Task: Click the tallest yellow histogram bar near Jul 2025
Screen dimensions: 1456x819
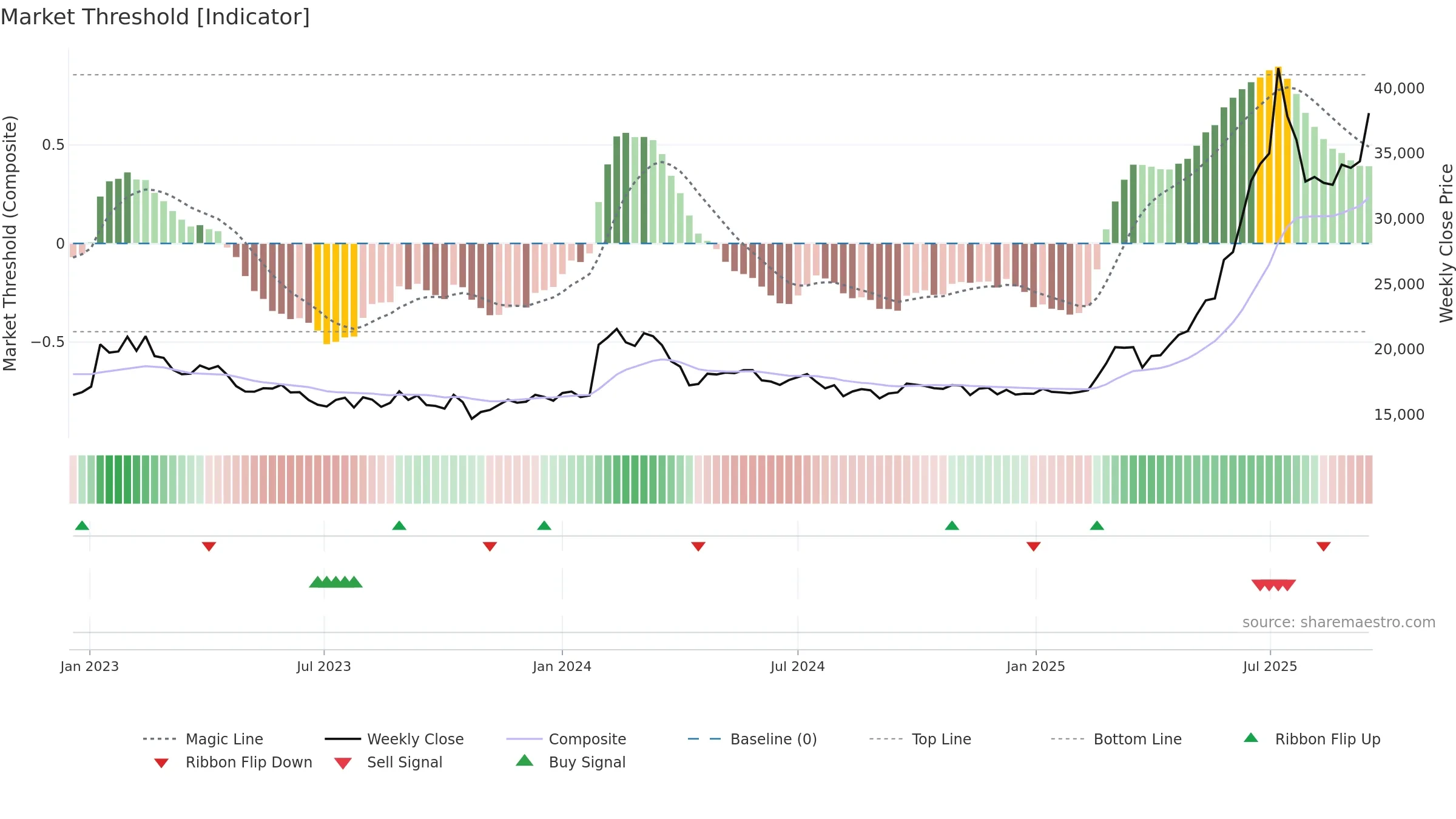Action: coord(1278,155)
